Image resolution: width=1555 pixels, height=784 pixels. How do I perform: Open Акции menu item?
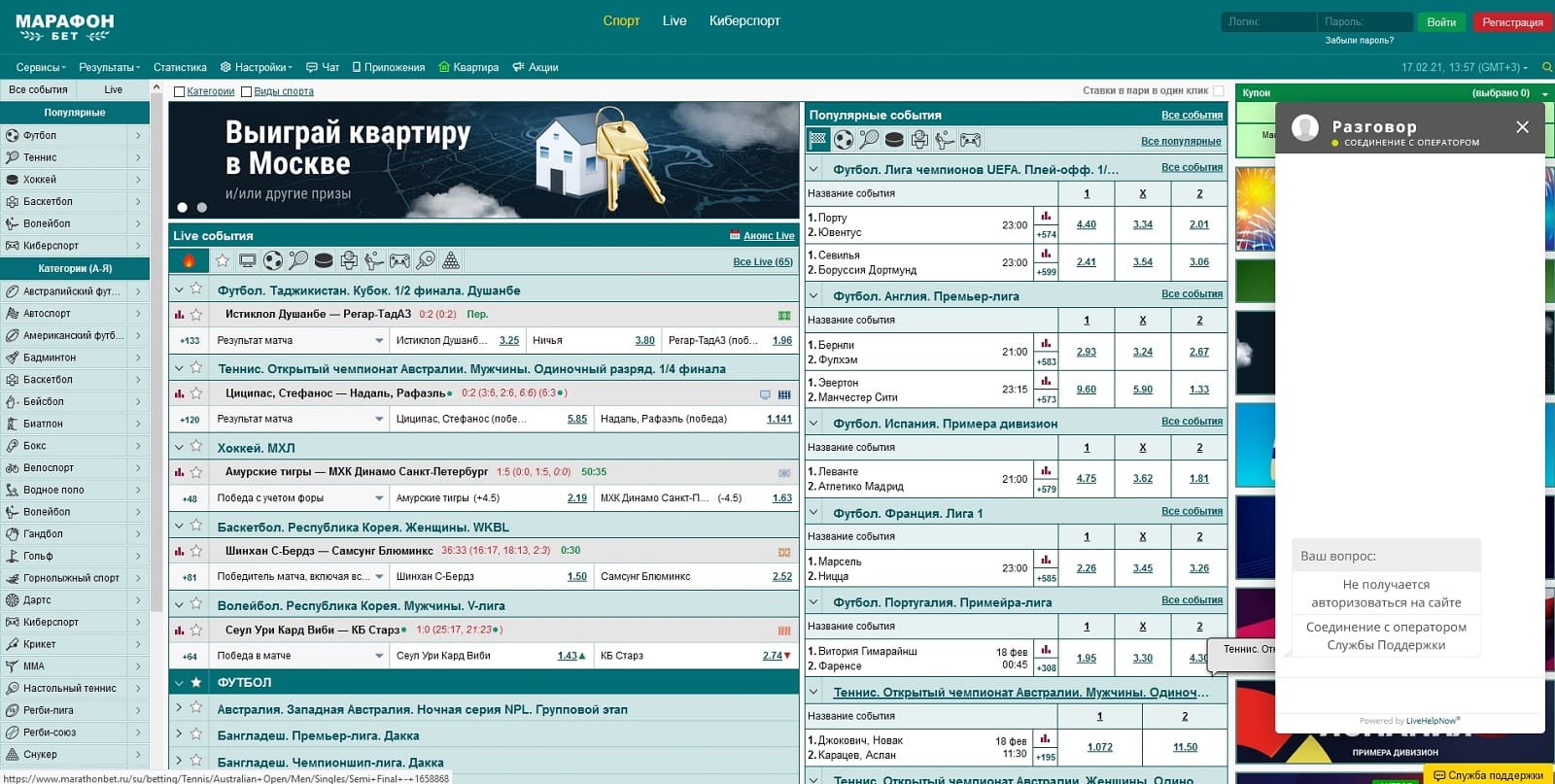click(x=536, y=67)
